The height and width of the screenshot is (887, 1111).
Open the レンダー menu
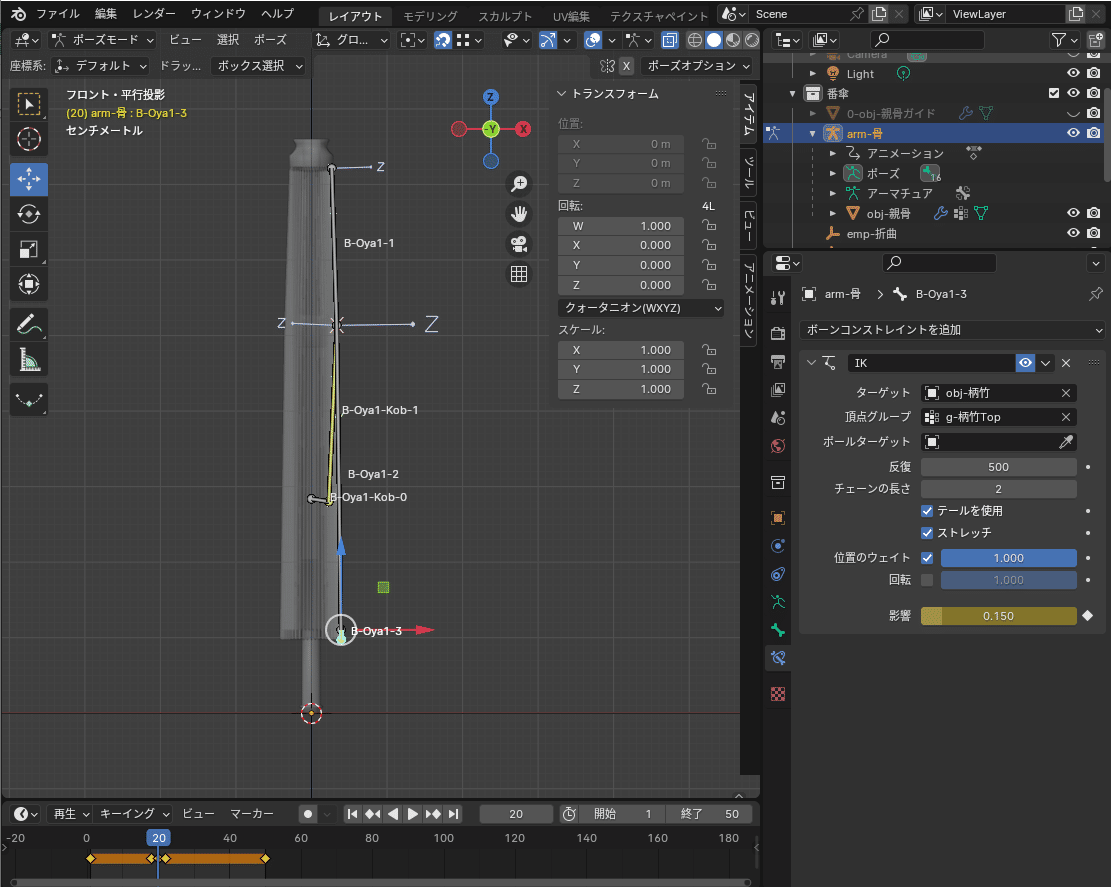pyautogui.click(x=153, y=14)
